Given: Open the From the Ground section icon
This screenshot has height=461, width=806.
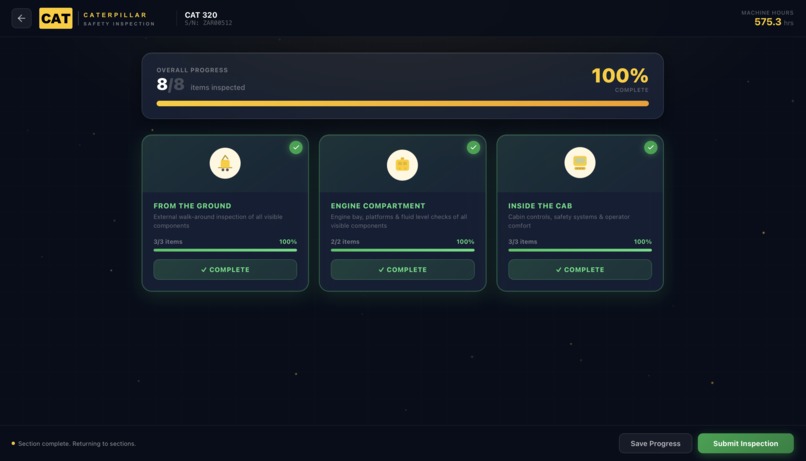Looking at the screenshot, I should click(225, 163).
